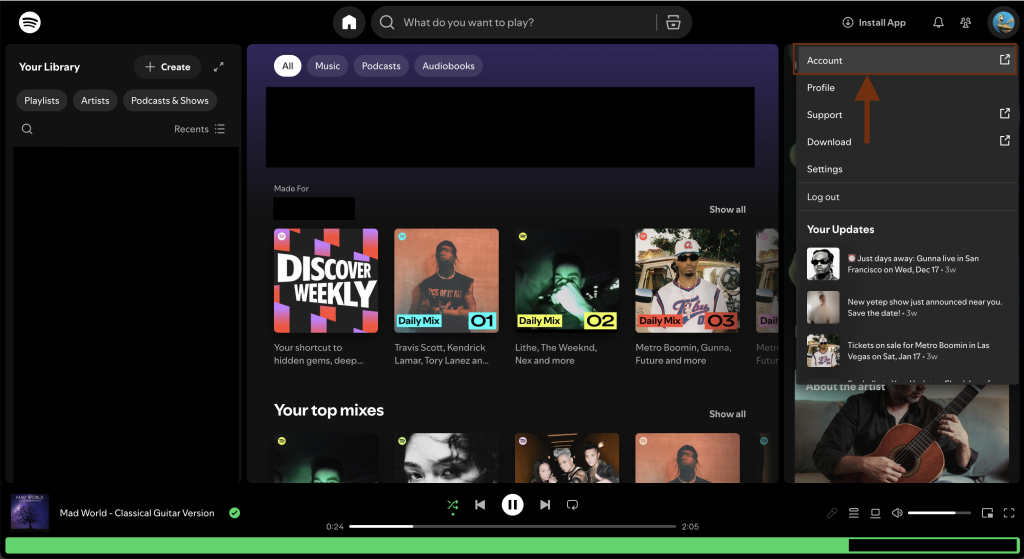Viewport: 1024px width, 559px height.
Task: Click external link icon beside Support
Action: 1004,114
